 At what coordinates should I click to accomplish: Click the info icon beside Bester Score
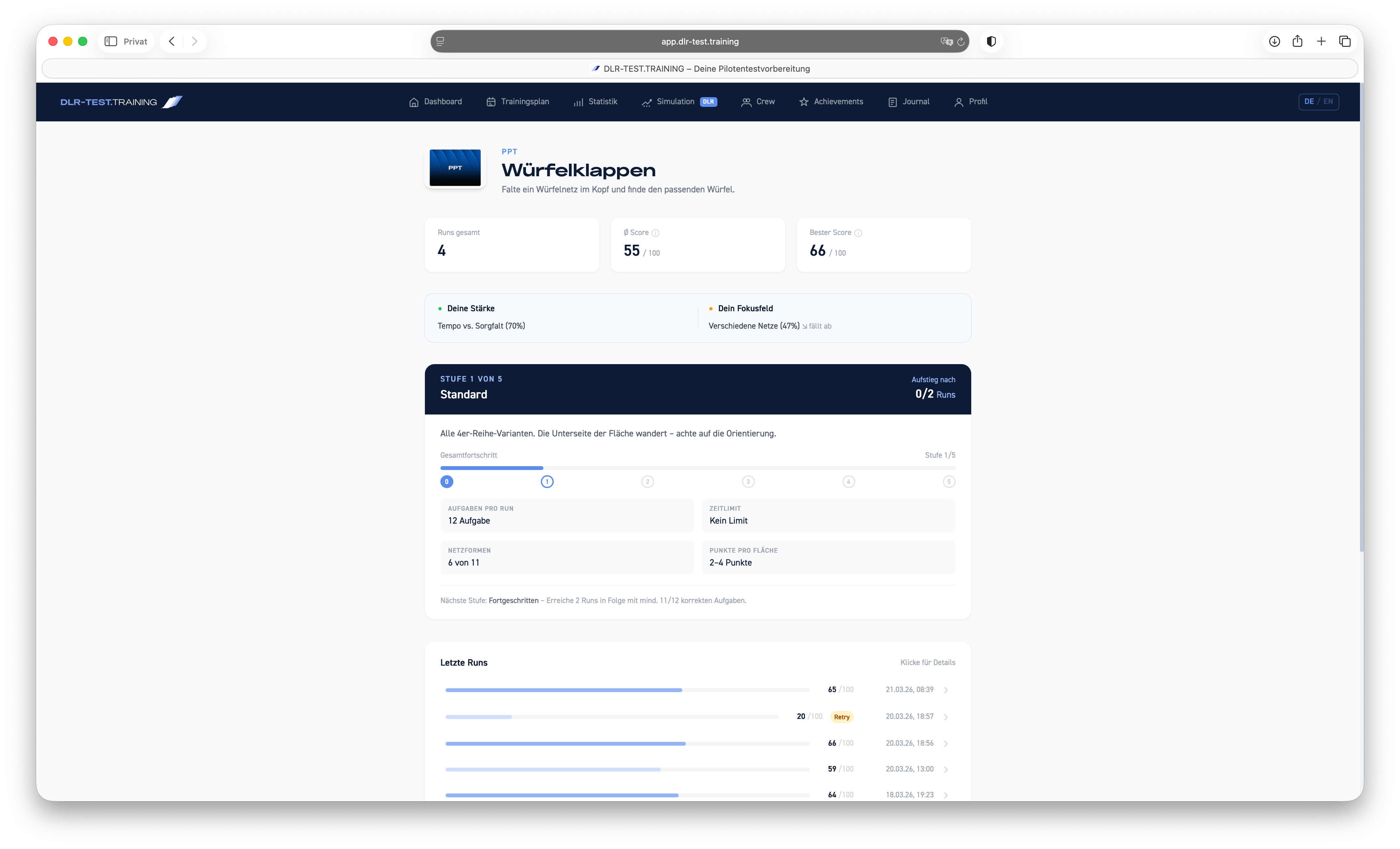[858, 233]
